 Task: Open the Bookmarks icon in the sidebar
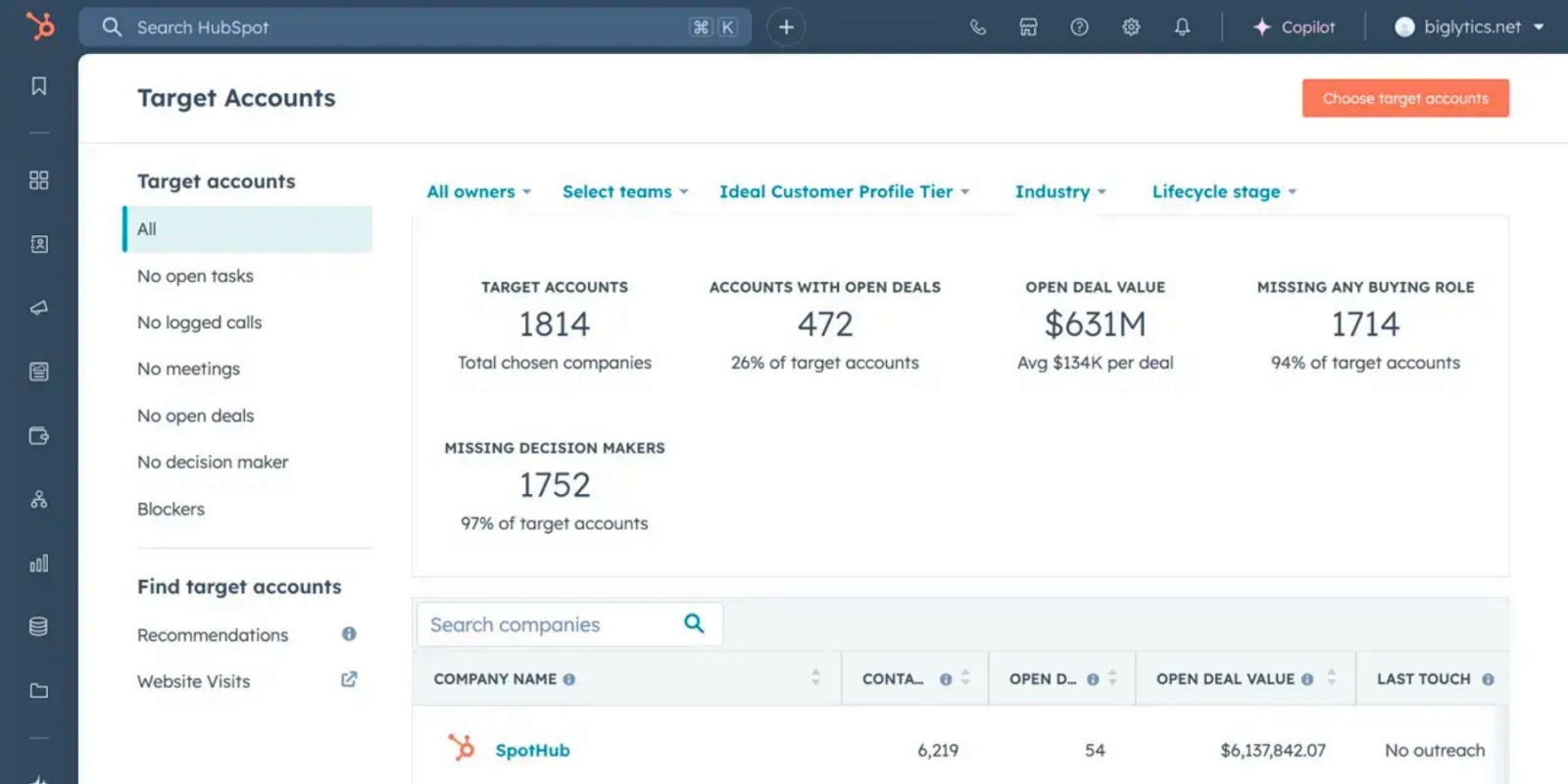tap(39, 86)
